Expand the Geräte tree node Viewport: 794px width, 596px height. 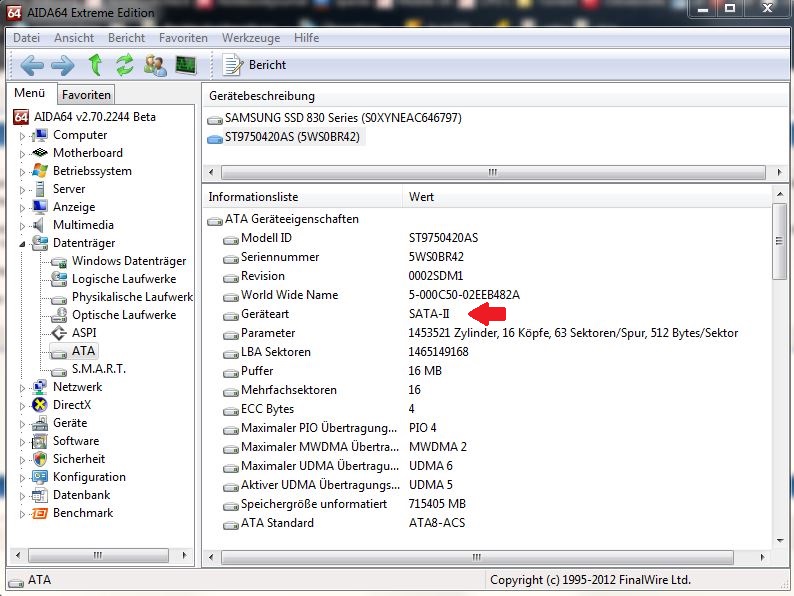click(x=22, y=423)
